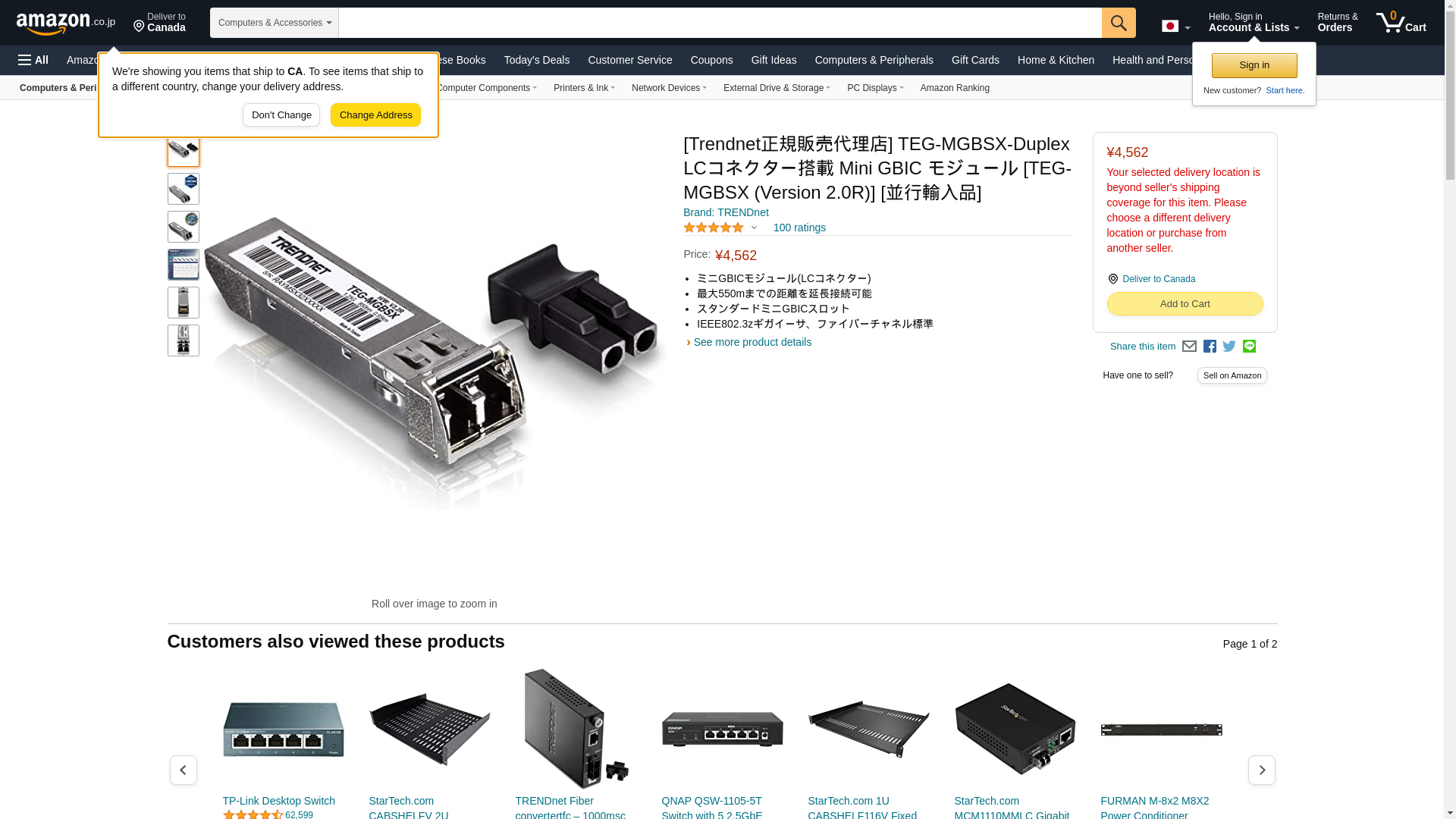Expand the star rating breakdown arrow
The width and height of the screenshot is (1456, 819).
754,227
